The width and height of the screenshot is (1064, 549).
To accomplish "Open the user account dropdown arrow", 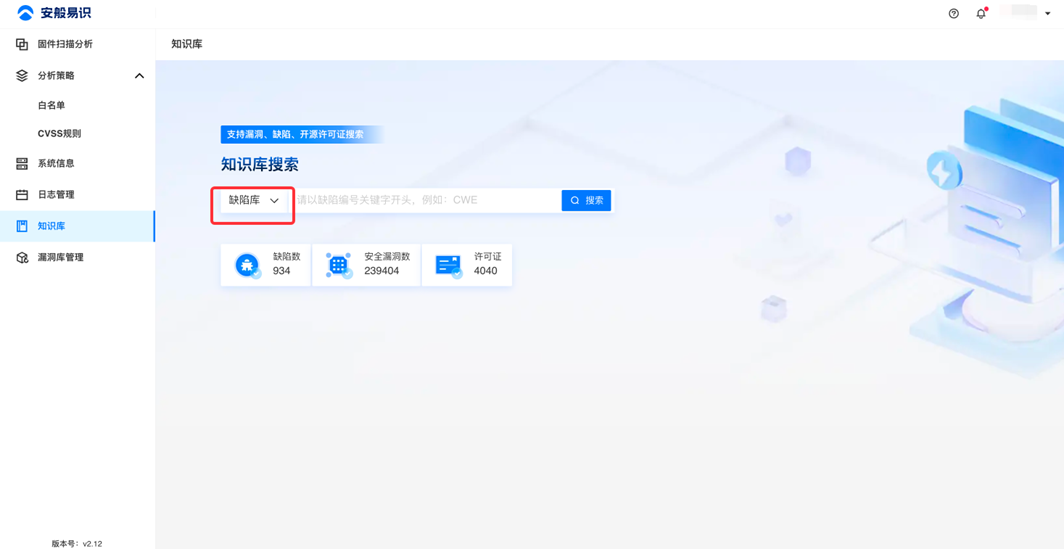I will (1048, 14).
